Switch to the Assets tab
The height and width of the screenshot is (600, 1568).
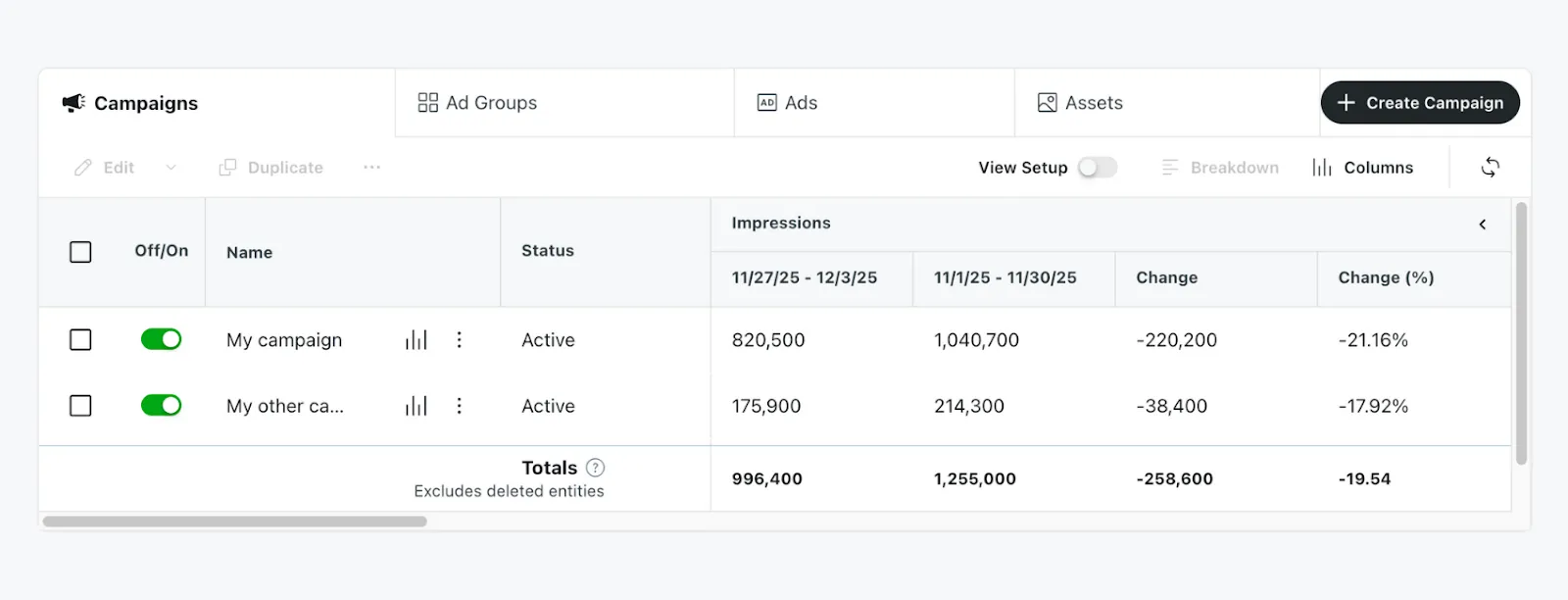point(1080,103)
